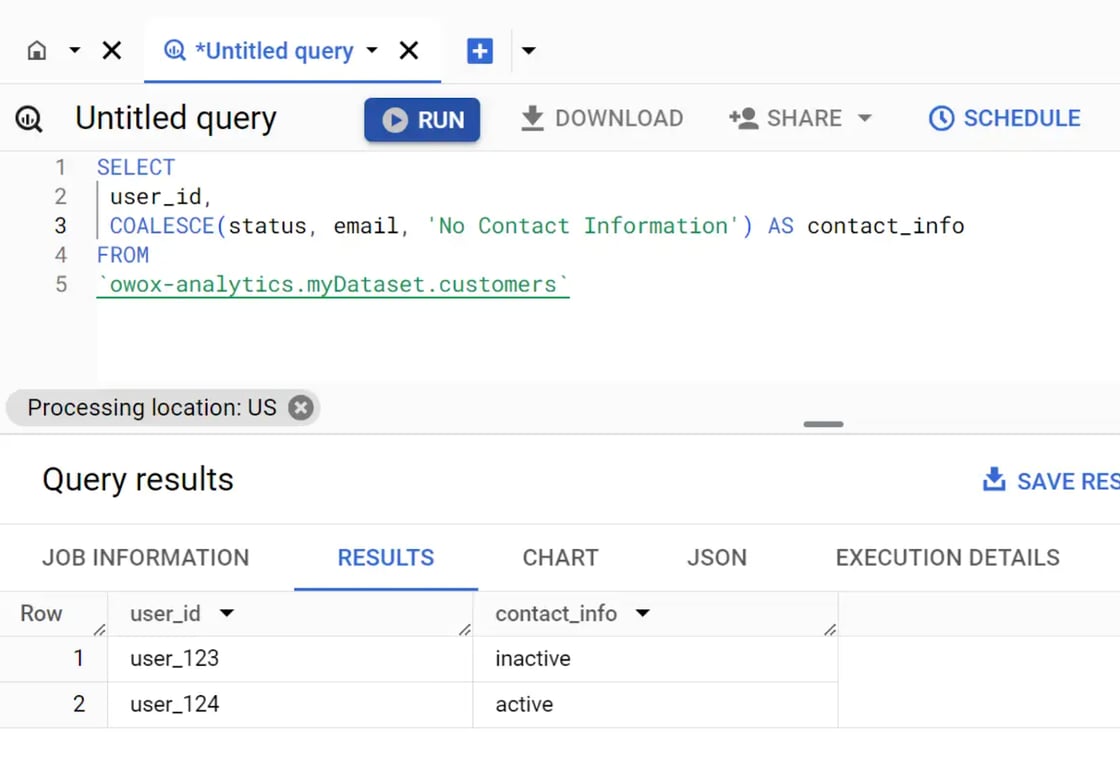1120x768 pixels.
Task: Click line number 3 in the editor gutter
Action: (61, 226)
